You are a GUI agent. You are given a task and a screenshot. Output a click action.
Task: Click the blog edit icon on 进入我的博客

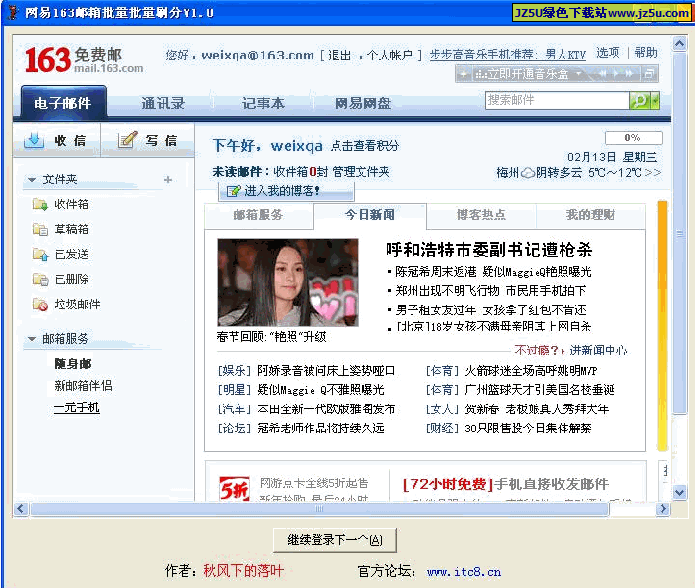pos(233,191)
